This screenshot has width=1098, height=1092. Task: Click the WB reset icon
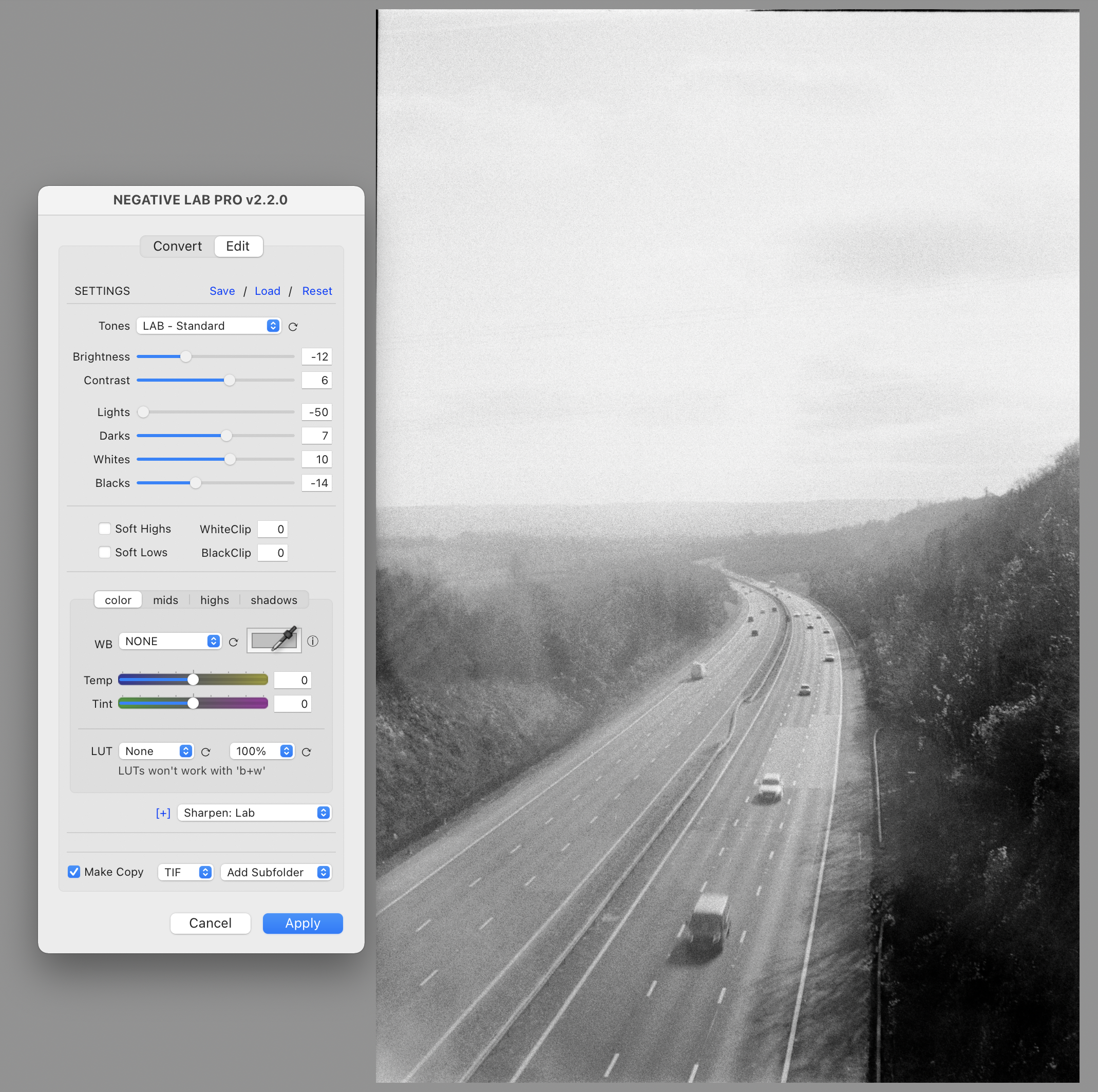click(234, 641)
